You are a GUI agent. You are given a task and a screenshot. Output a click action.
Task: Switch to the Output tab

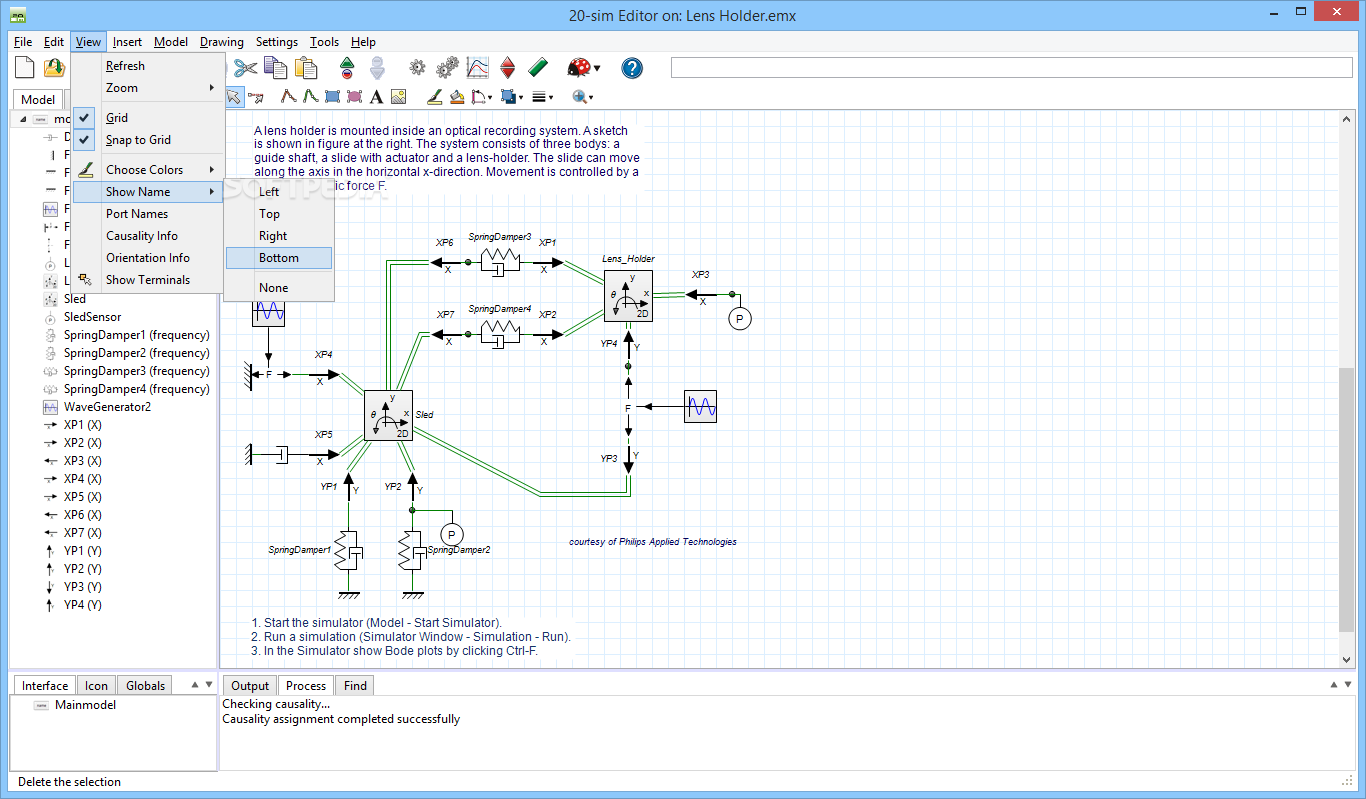tap(250, 686)
